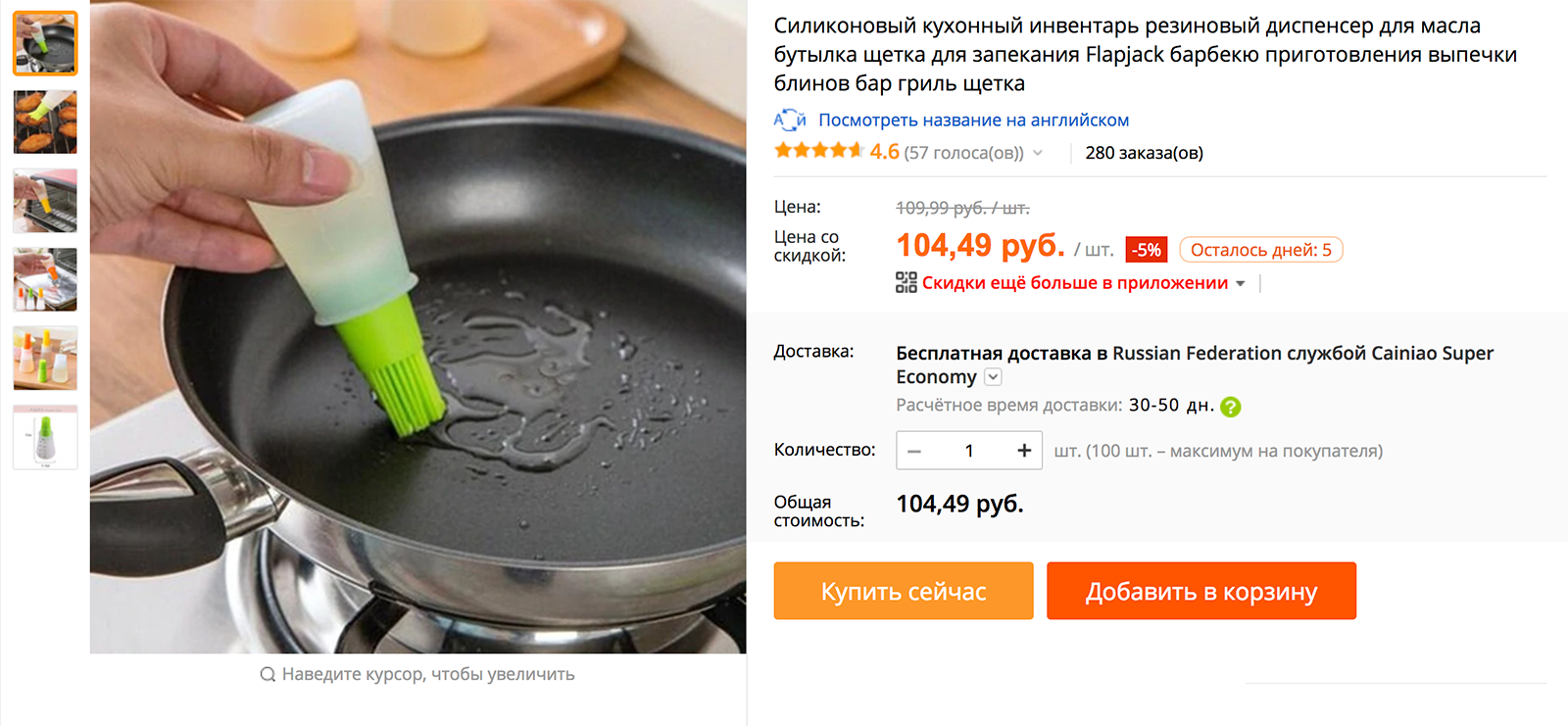Increase quantity with the plus button
Image resolution: width=1568 pixels, height=726 pixels.
pyautogui.click(x=1024, y=450)
